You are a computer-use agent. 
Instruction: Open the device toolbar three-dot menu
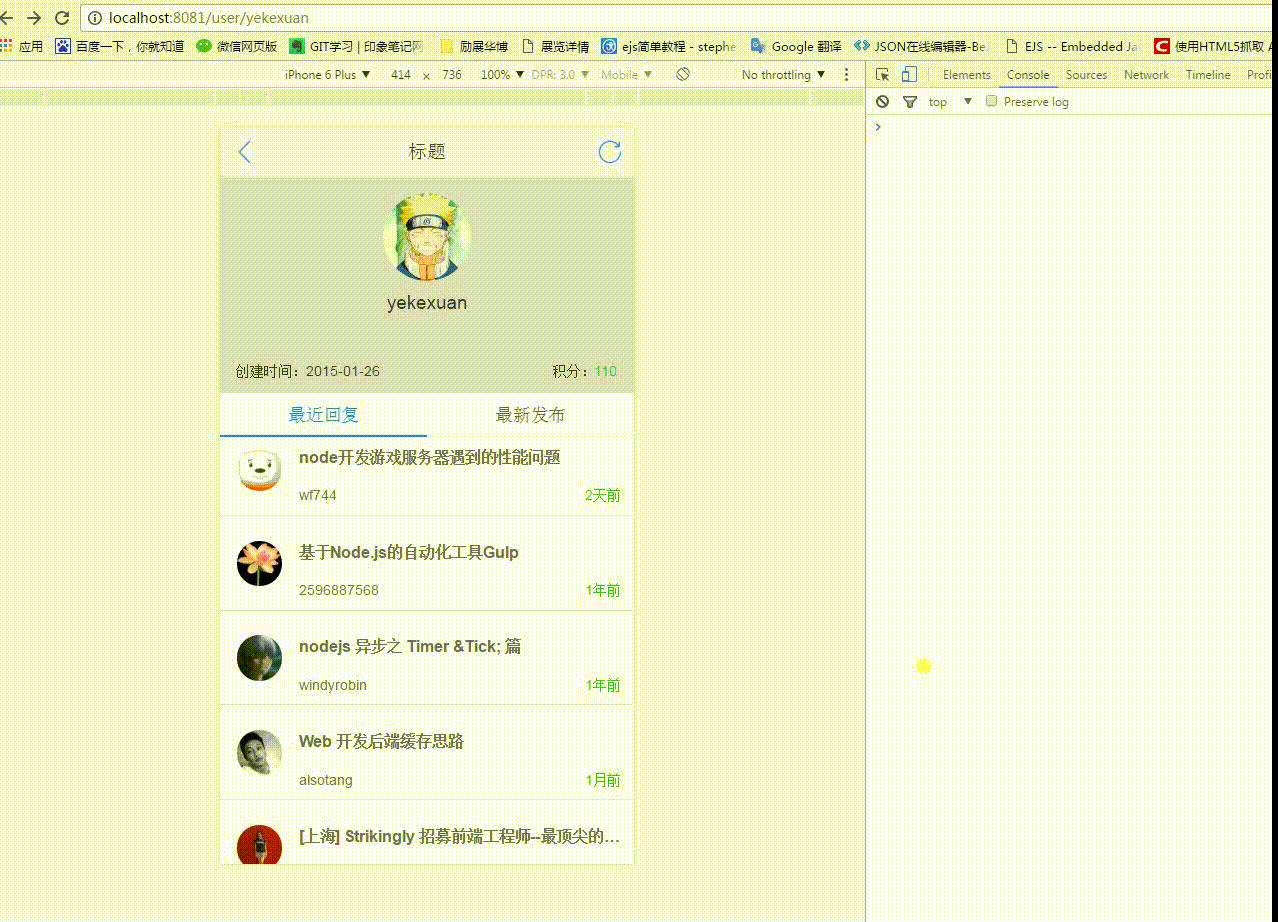847,75
